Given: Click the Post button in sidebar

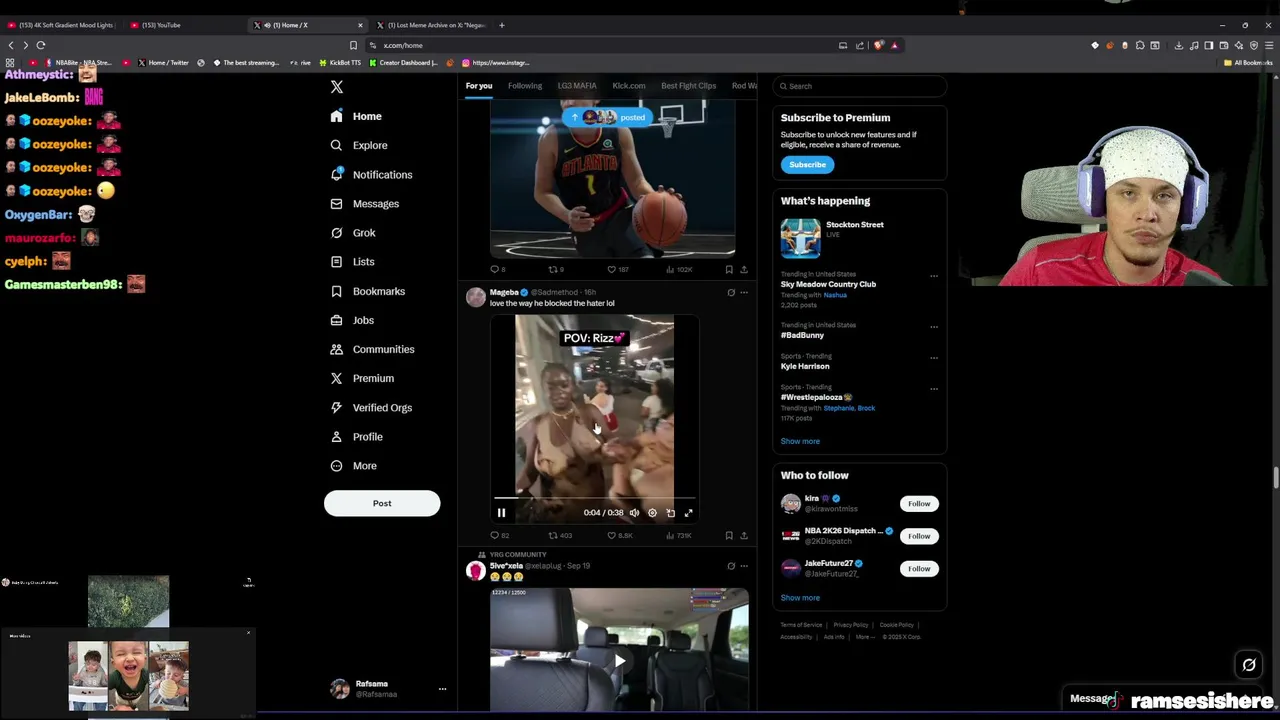Looking at the screenshot, I should pyautogui.click(x=382, y=503).
